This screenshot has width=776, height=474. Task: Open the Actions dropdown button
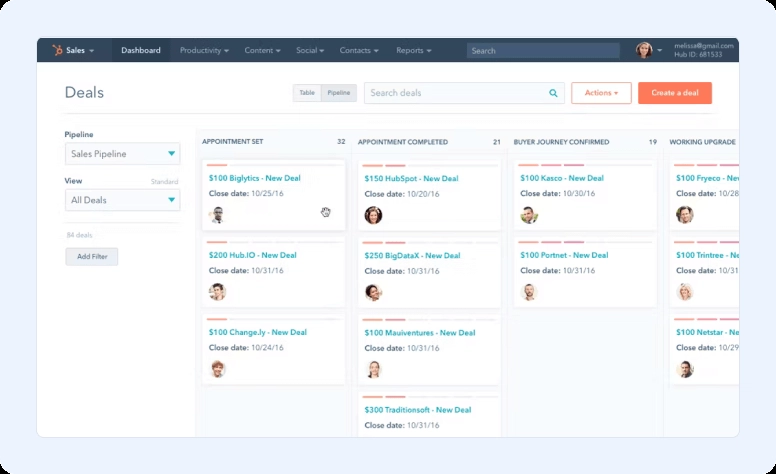pyautogui.click(x=601, y=93)
